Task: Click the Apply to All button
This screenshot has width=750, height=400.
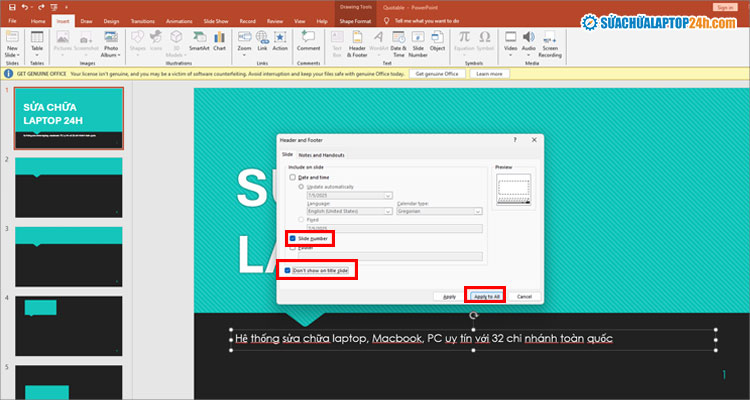Action: tap(486, 297)
